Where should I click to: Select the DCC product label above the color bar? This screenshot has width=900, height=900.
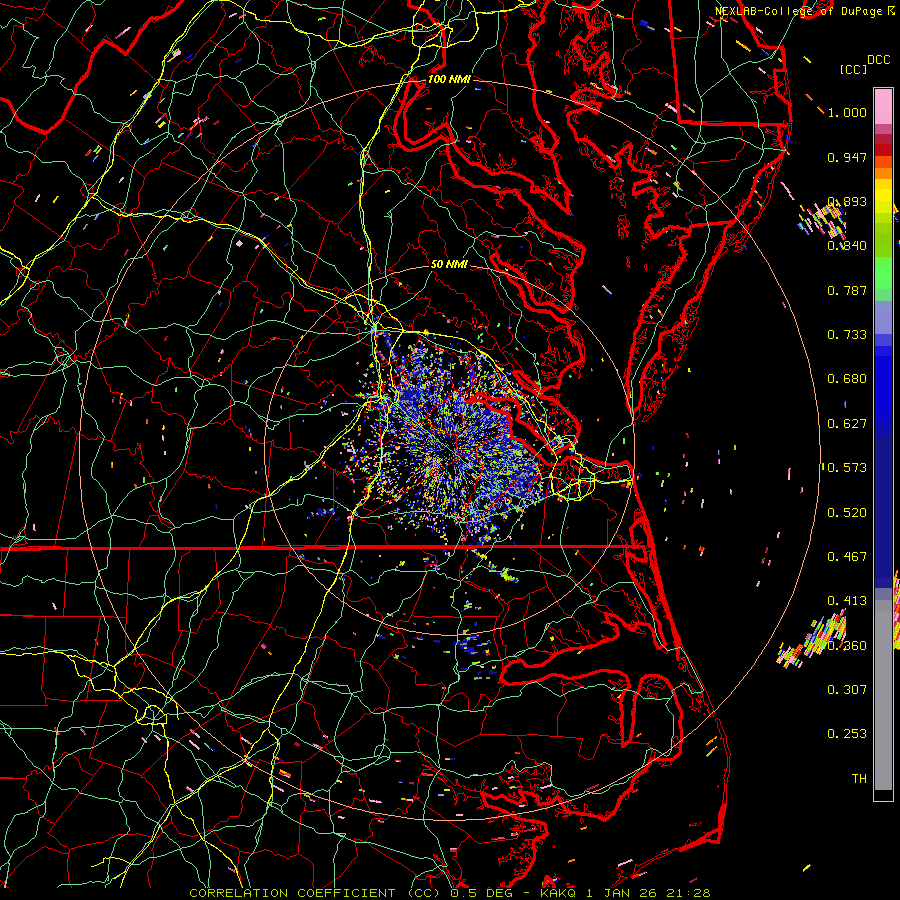[879, 60]
